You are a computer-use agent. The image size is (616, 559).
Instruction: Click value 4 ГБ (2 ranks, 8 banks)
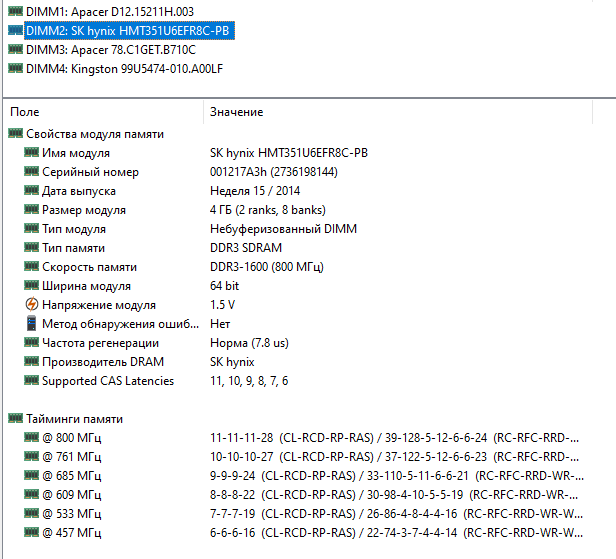tap(268, 210)
